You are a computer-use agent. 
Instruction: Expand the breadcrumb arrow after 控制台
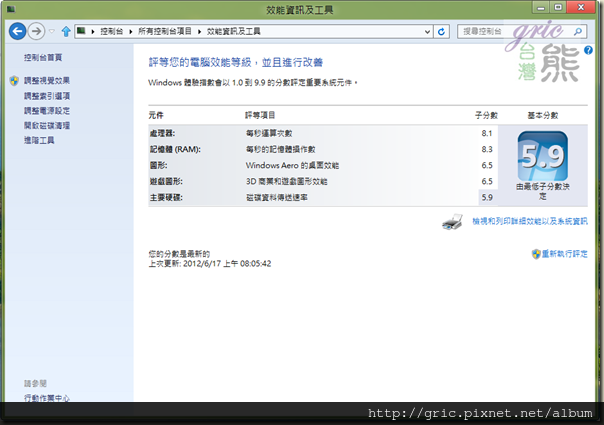click(x=131, y=32)
